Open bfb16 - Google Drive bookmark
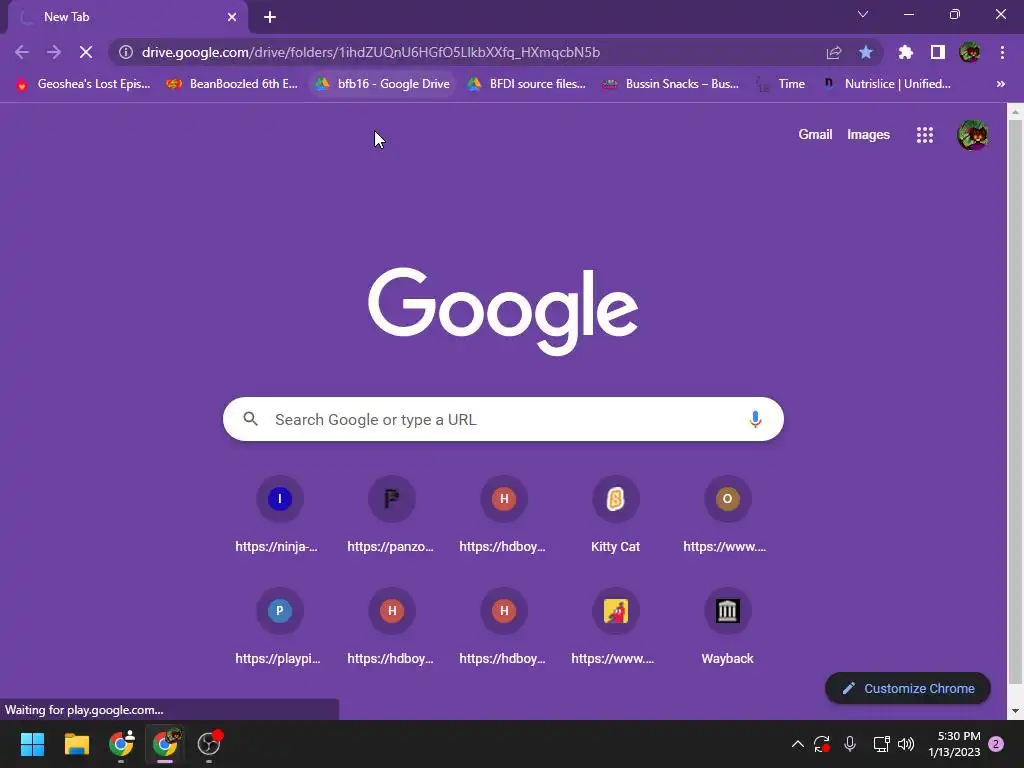This screenshot has width=1024, height=768. [382, 84]
